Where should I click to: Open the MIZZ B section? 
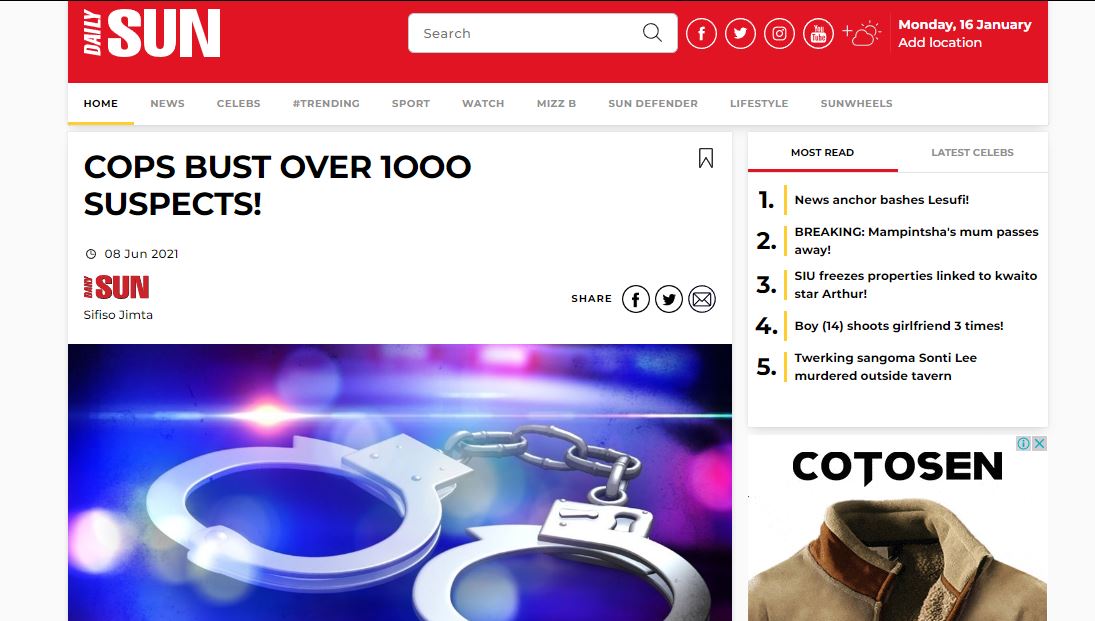coord(557,103)
